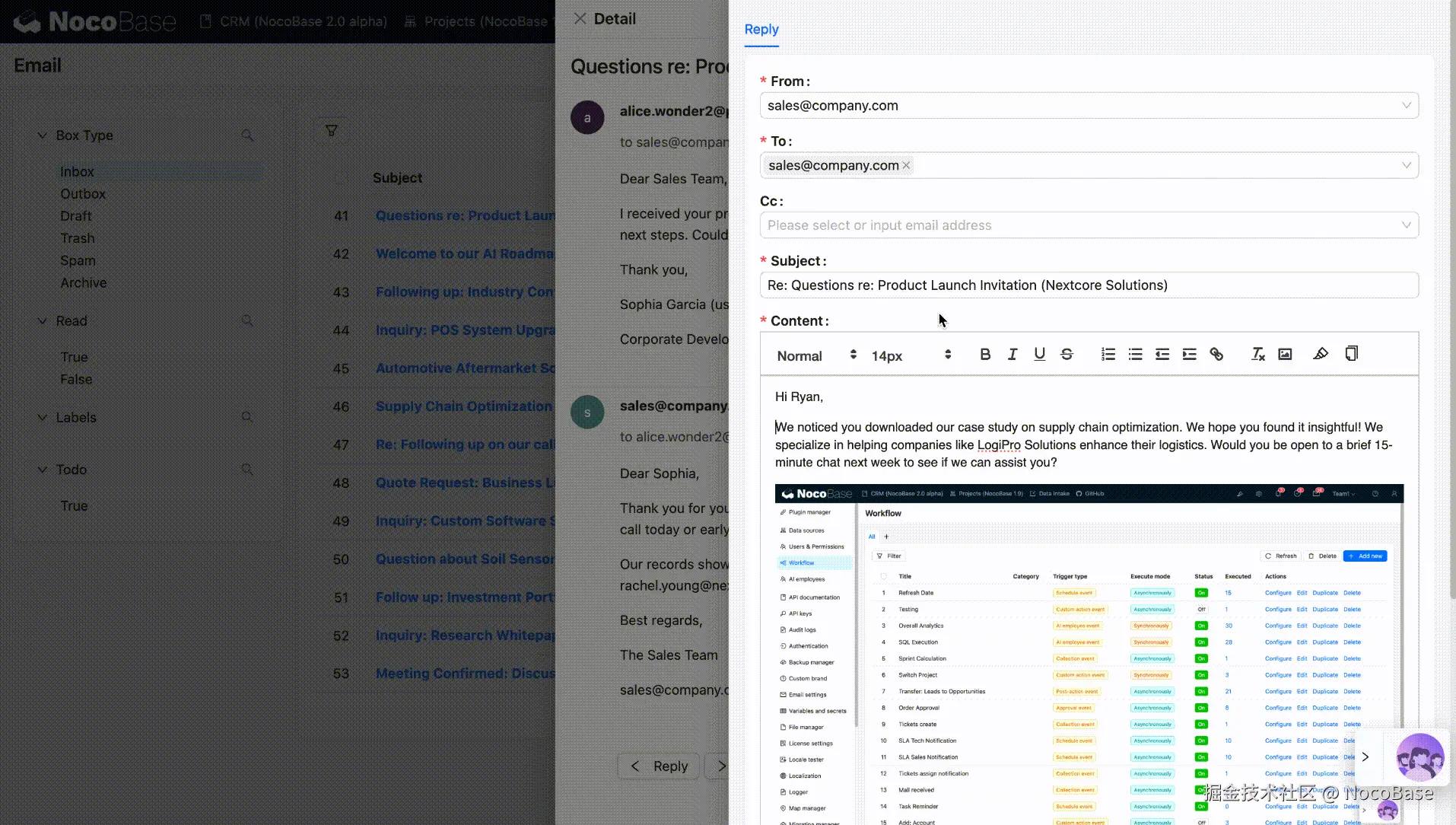The width and height of the screenshot is (1456, 825).
Task: Clear text formatting
Action: [1257, 355]
